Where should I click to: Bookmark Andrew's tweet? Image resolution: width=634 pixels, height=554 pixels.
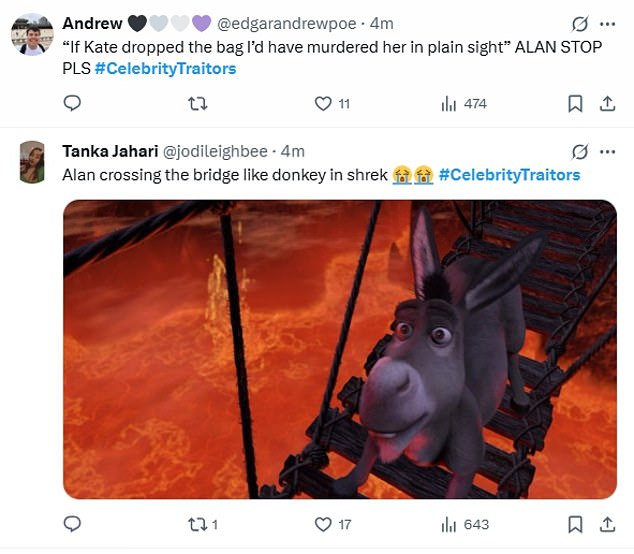575,103
